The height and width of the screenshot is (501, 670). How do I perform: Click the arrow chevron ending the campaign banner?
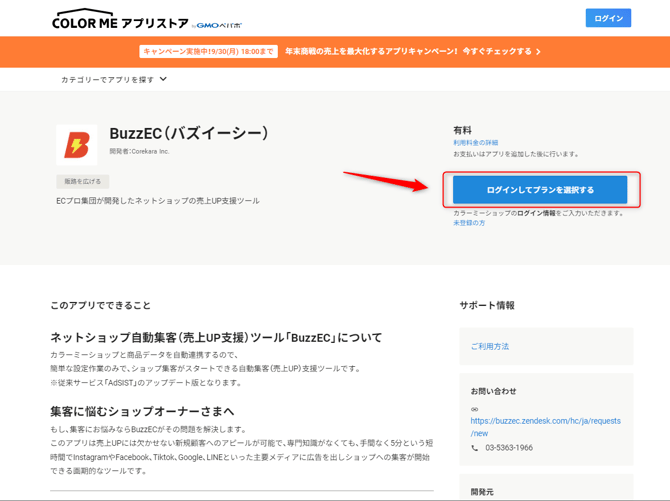(538, 52)
